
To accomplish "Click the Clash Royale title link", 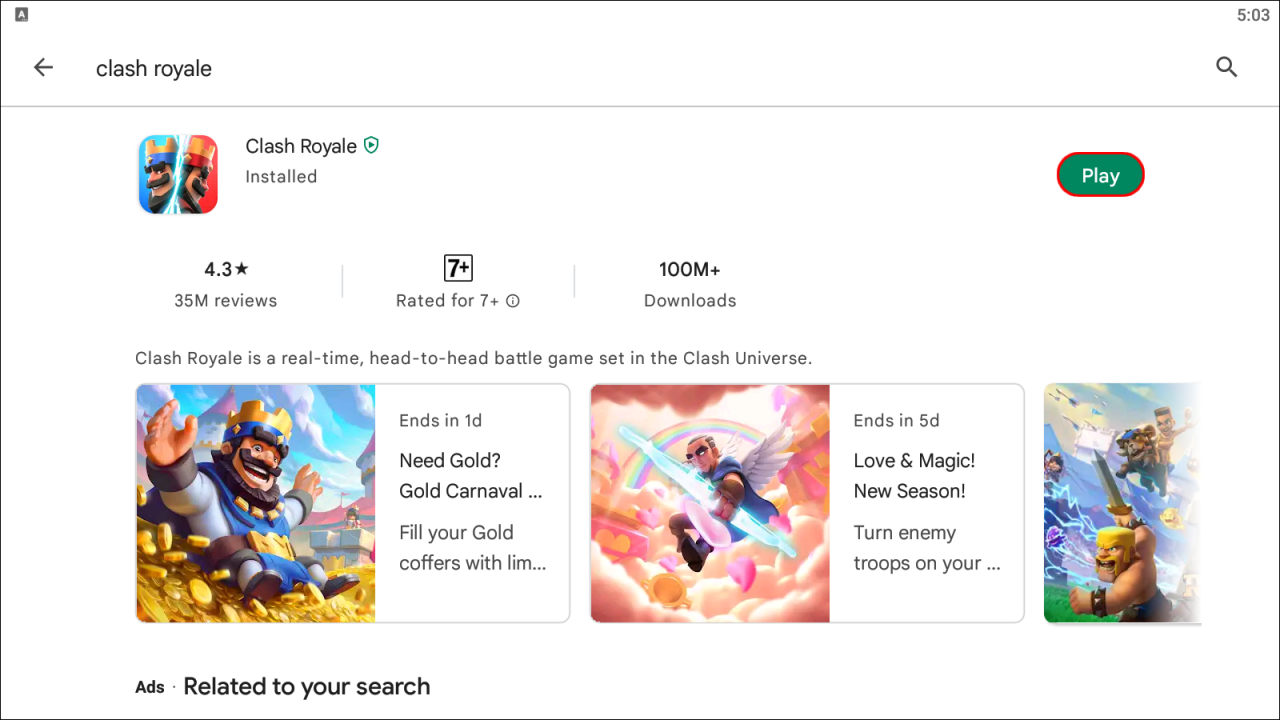I will (x=300, y=146).
